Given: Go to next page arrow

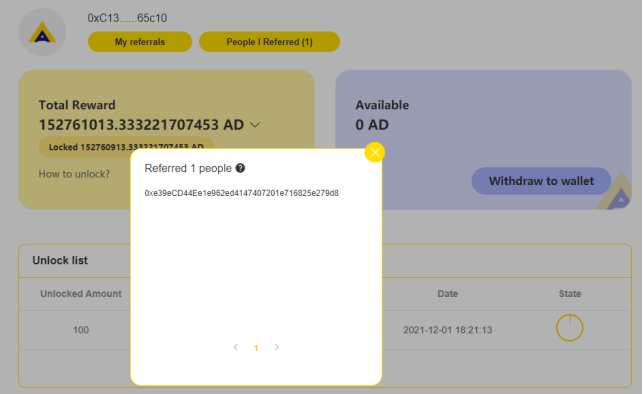Looking at the screenshot, I should 276,347.
